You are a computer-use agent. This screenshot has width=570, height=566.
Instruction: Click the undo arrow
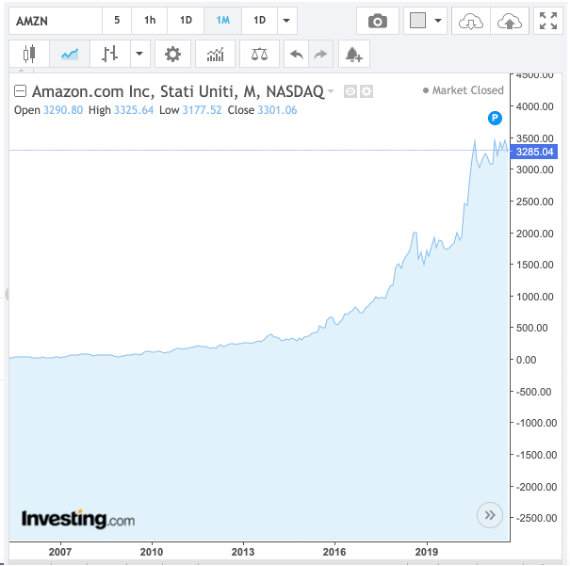point(296,54)
